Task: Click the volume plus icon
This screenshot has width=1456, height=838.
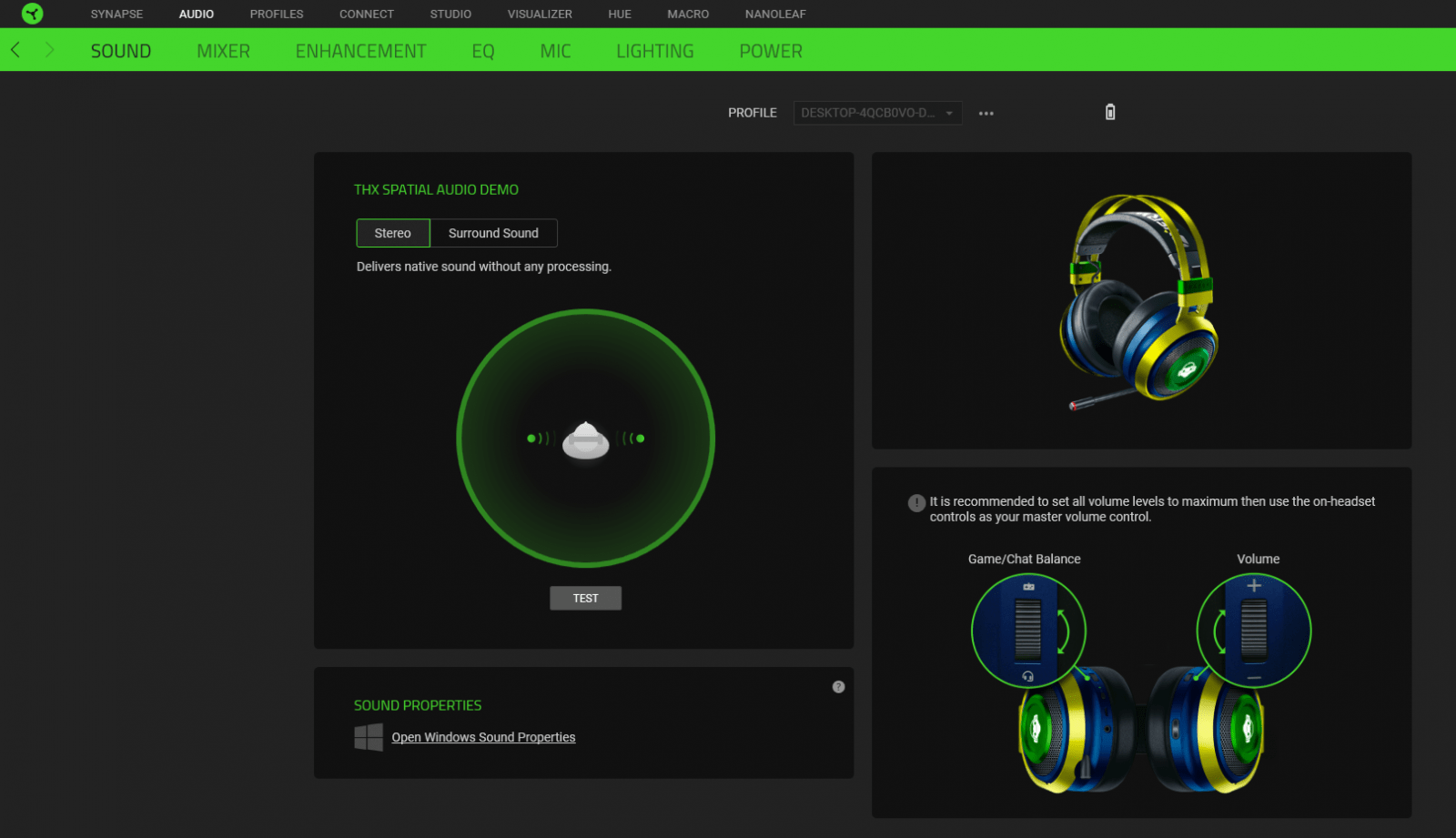Action: pos(1254,586)
